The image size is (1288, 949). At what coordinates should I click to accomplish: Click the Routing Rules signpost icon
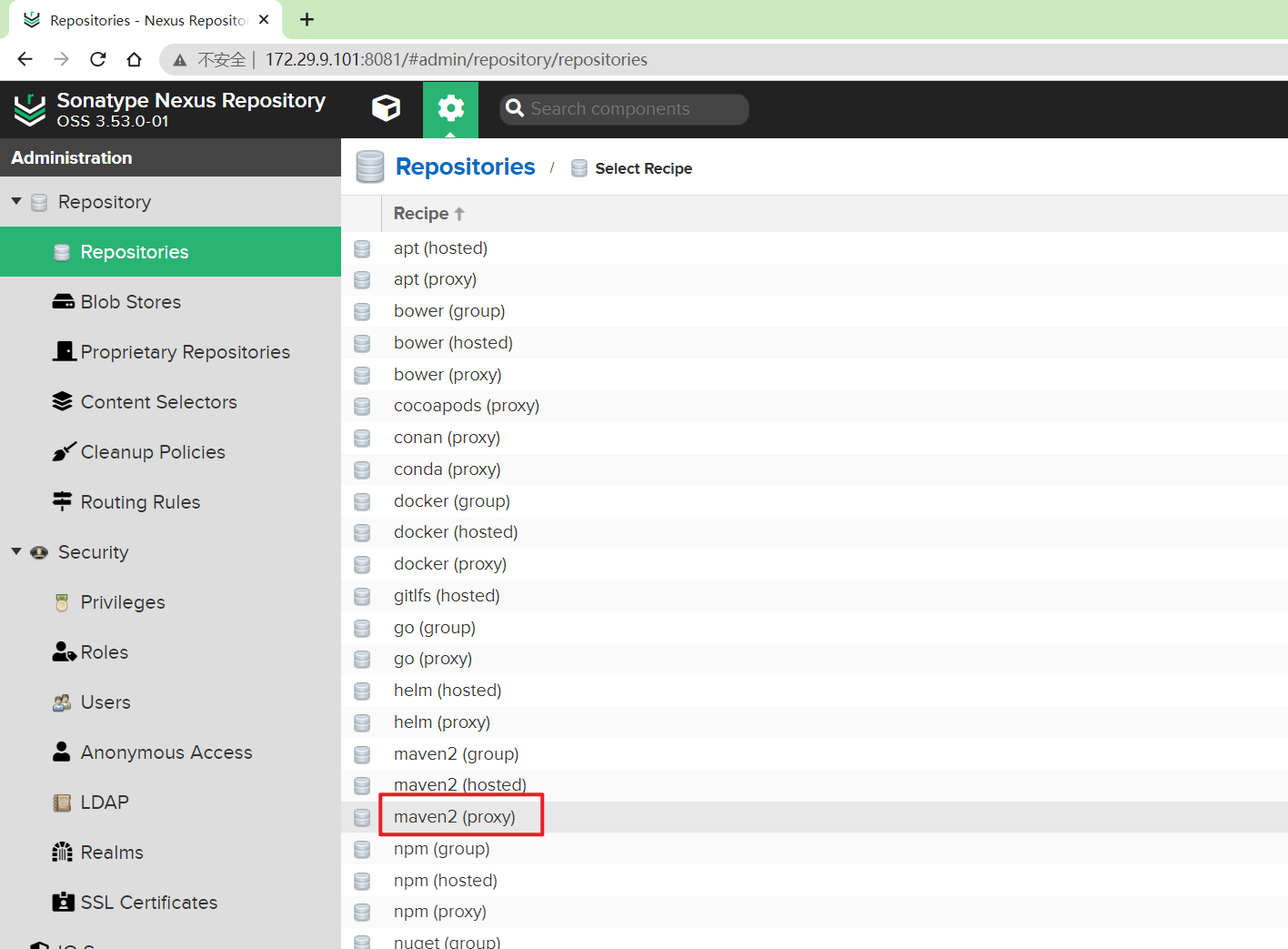tap(62, 501)
